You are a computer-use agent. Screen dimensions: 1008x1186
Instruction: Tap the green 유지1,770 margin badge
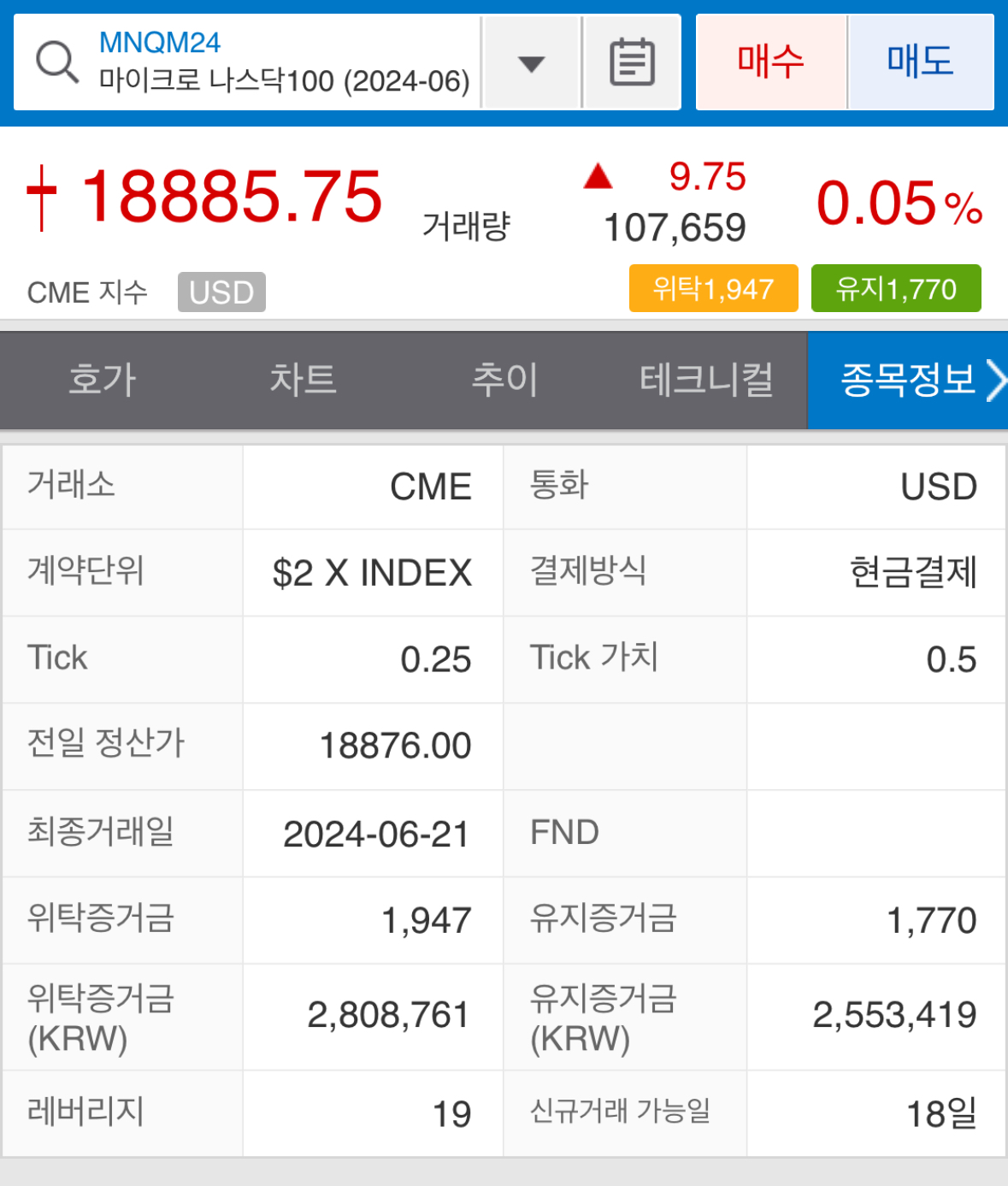coord(896,289)
